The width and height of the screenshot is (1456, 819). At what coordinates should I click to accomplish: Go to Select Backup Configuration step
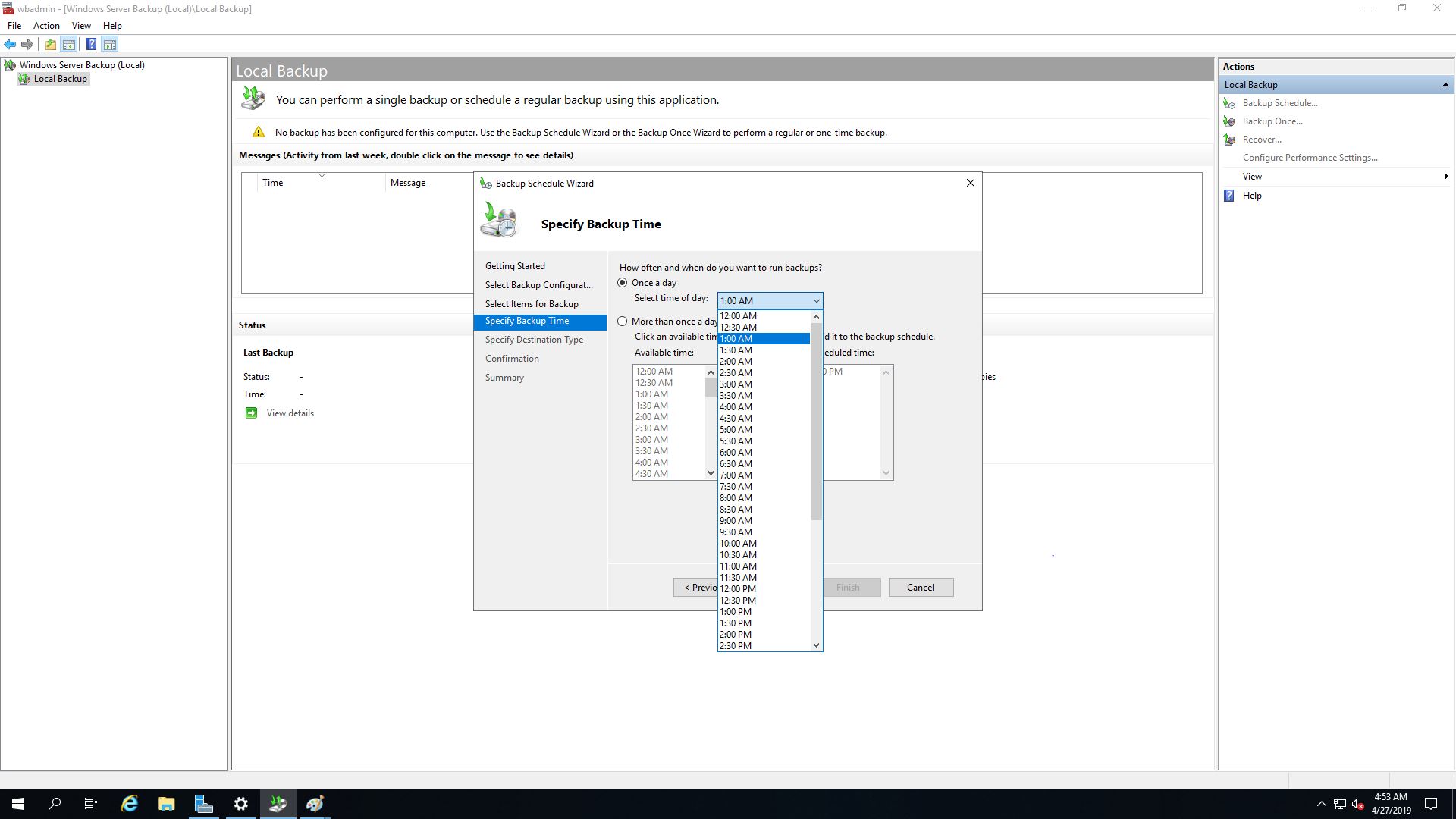(x=539, y=285)
